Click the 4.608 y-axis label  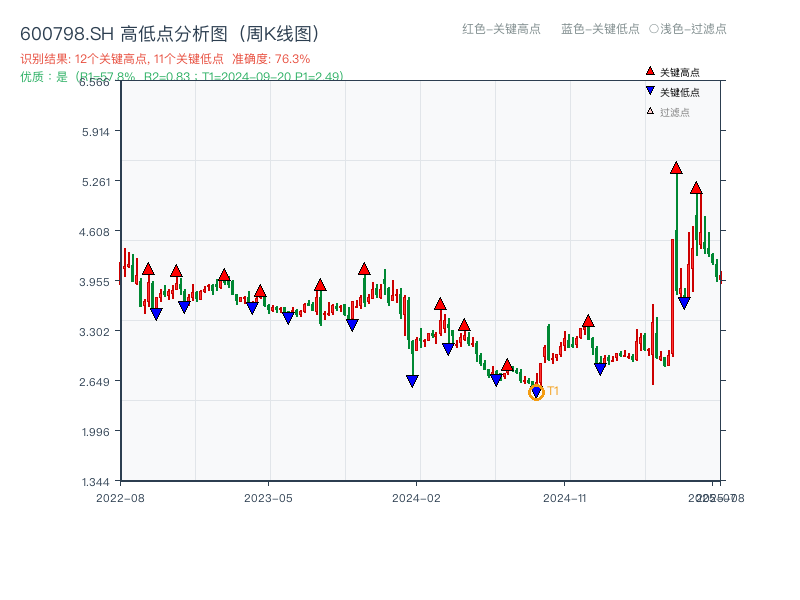point(94,232)
